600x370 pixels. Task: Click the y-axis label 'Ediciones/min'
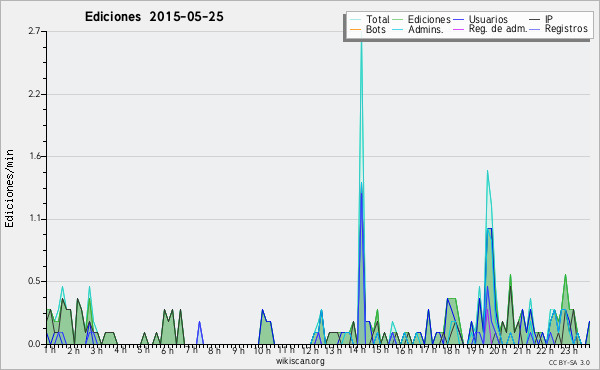tap(9, 188)
